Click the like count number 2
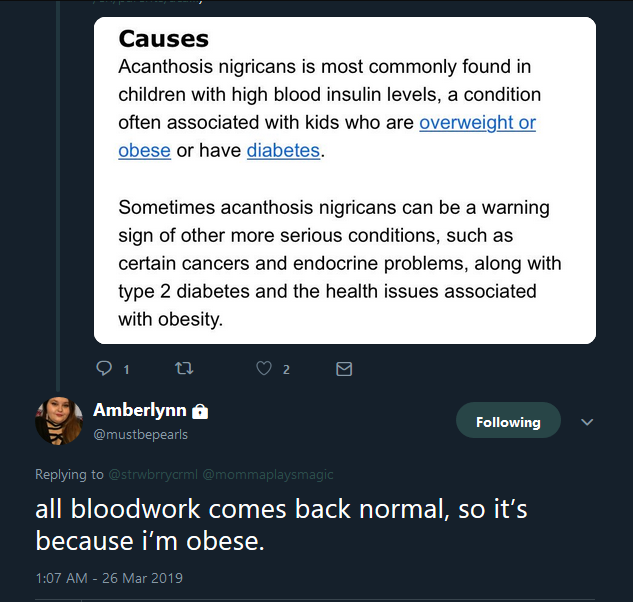Image resolution: width=633 pixels, height=602 pixels. click(x=286, y=370)
